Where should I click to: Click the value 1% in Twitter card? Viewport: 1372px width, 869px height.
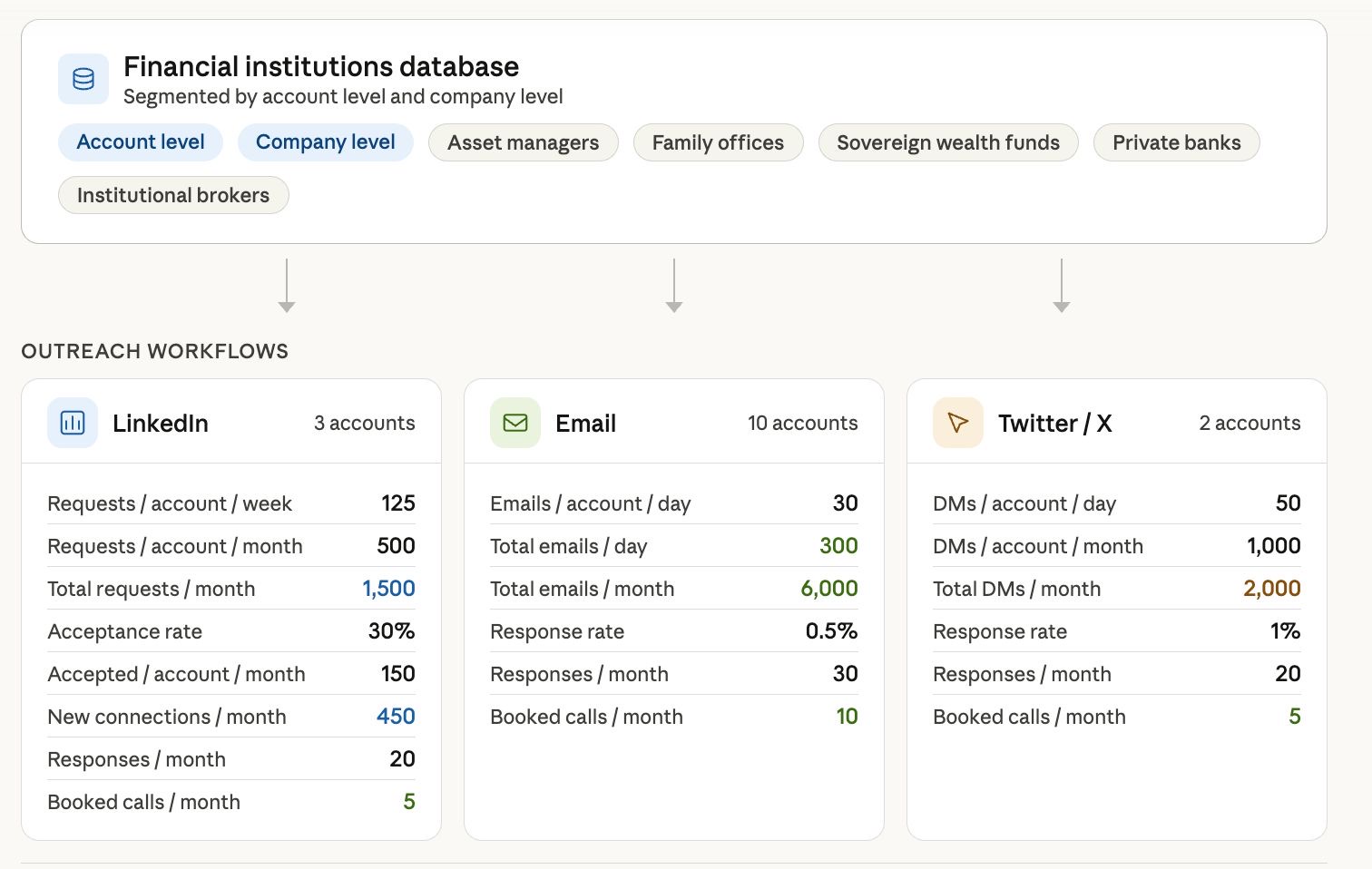pos(1286,631)
